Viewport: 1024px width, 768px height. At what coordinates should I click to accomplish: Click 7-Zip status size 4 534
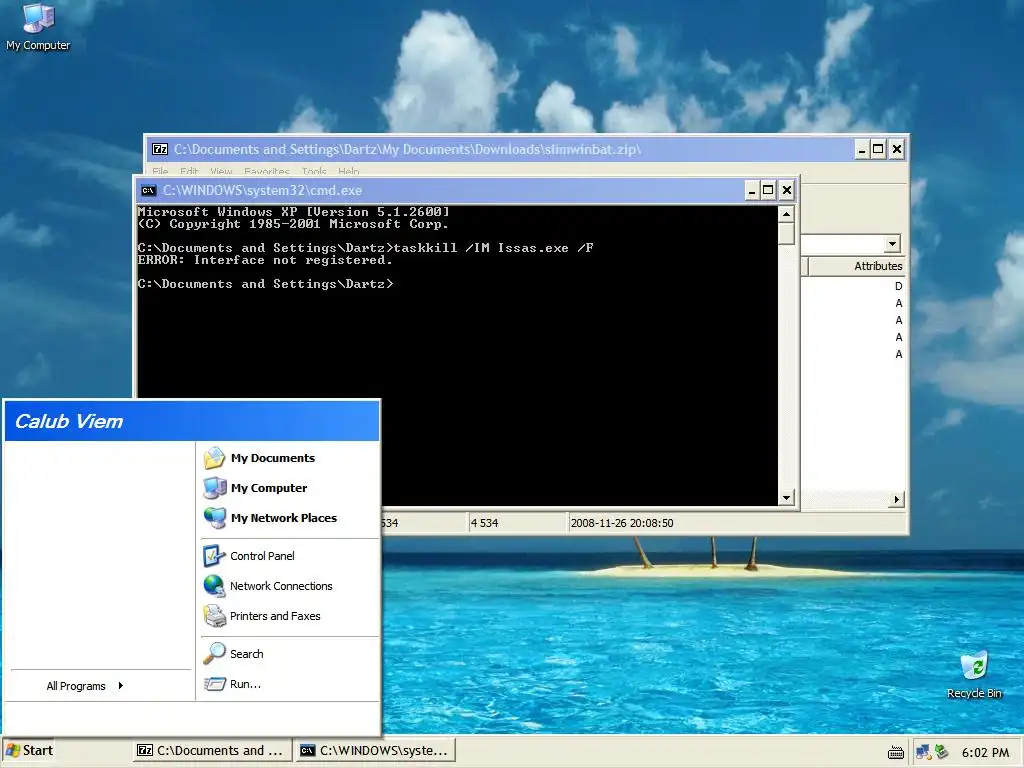click(485, 523)
